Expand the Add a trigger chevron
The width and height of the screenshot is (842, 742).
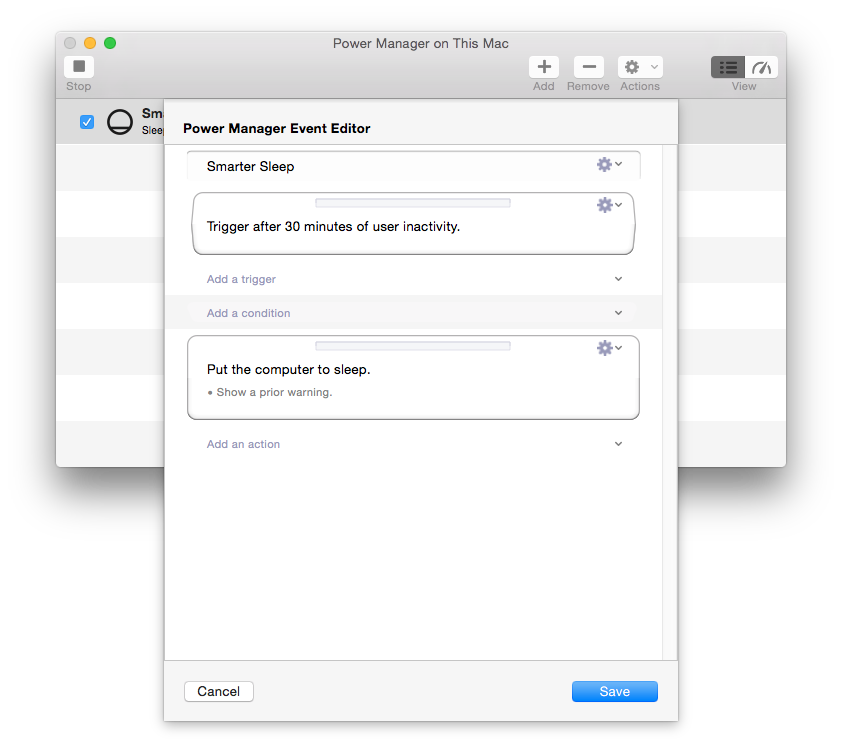pos(619,279)
